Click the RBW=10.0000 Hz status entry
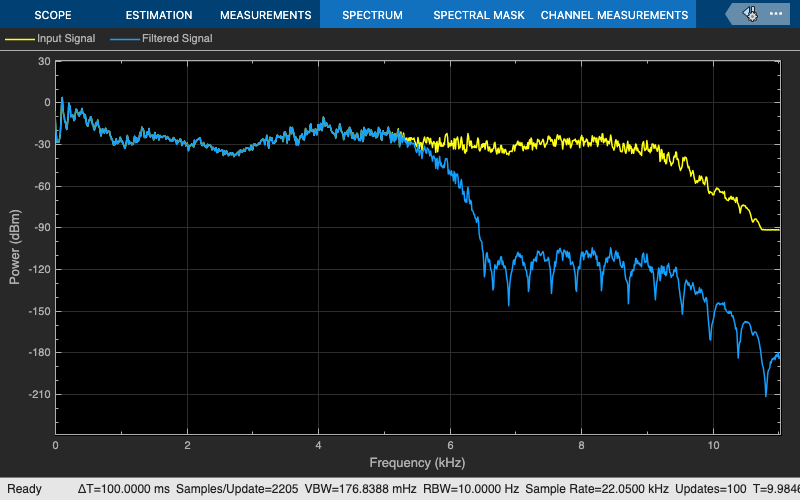The height and width of the screenshot is (500, 800). pos(471,489)
